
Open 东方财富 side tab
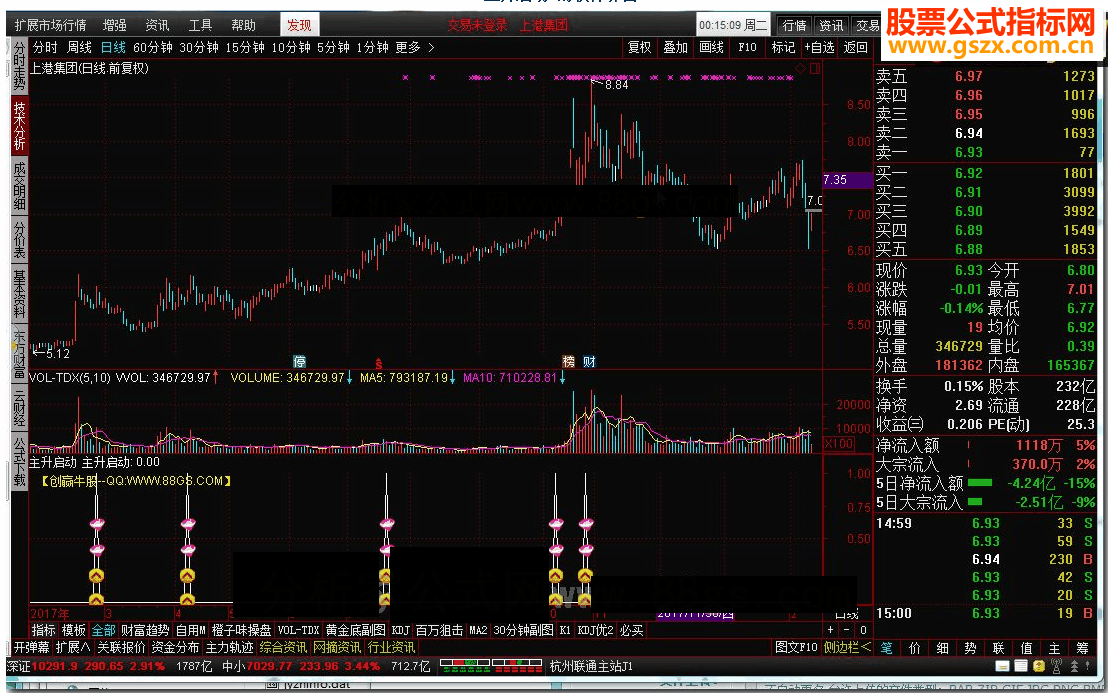19,353
